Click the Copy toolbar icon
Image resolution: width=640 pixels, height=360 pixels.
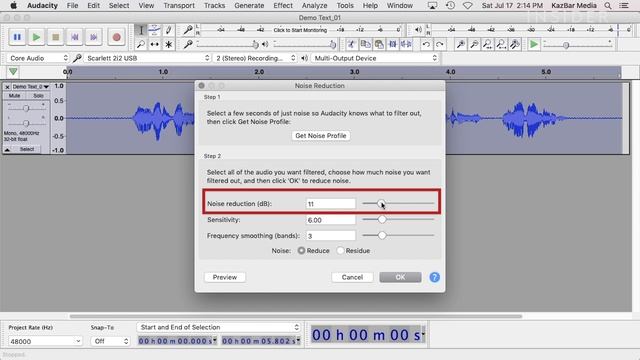tap(365, 44)
